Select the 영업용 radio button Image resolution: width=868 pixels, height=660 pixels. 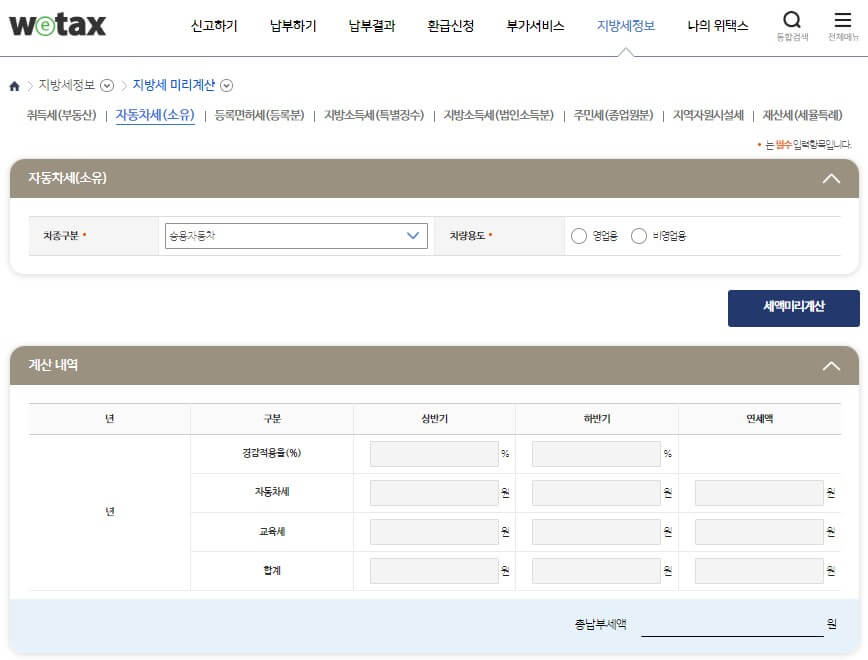(x=580, y=236)
